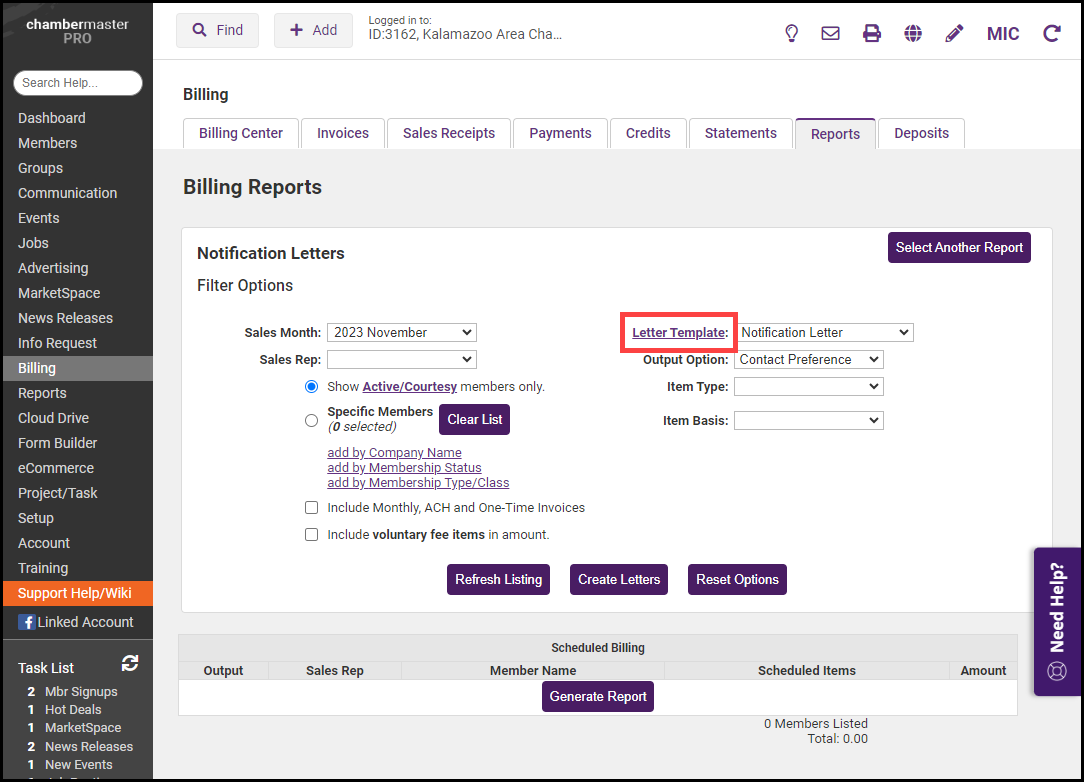This screenshot has height=782, width=1084.
Task: Click the printer icon in header
Action: (x=872, y=33)
